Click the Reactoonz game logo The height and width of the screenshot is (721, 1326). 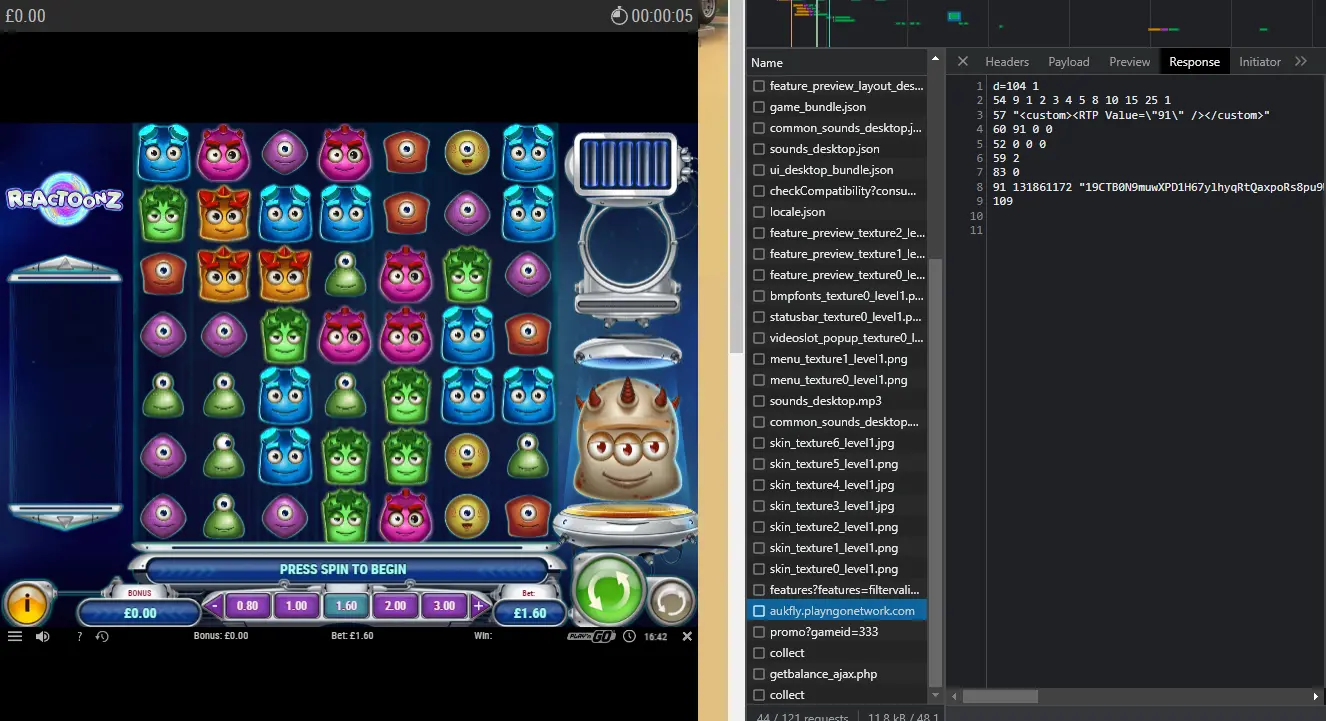[x=64, y=197]
